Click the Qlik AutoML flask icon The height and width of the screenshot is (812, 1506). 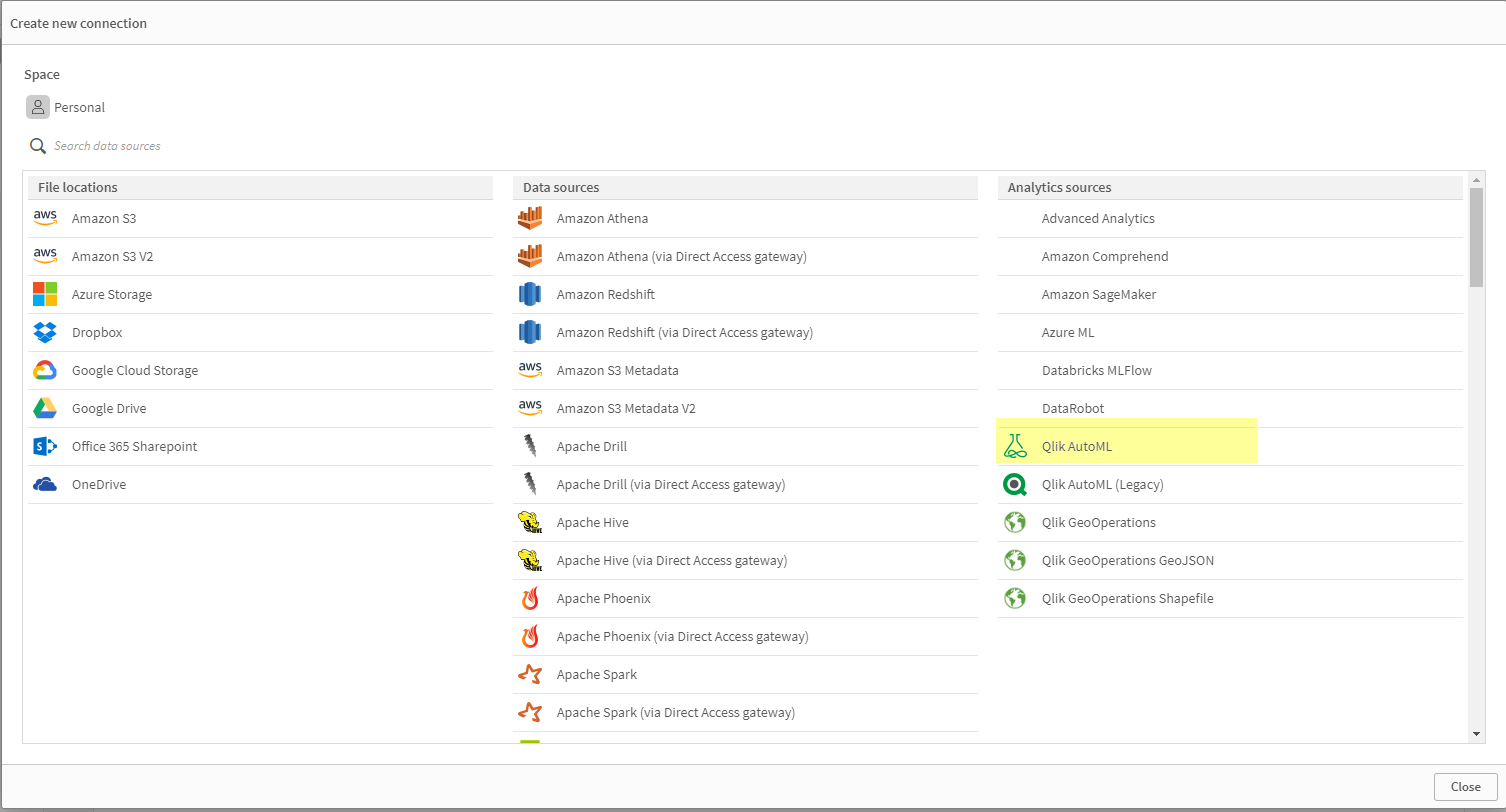[x=1015, y=446]
